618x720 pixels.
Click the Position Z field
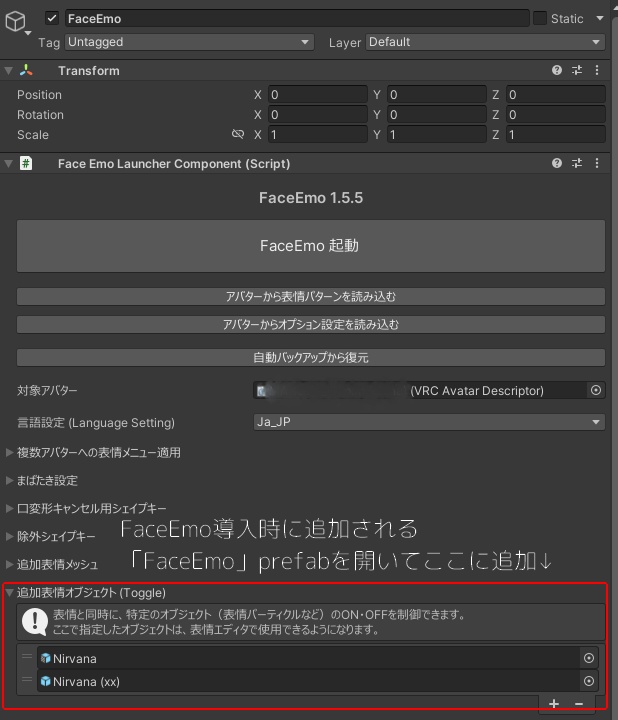click(x=556, y=95)
